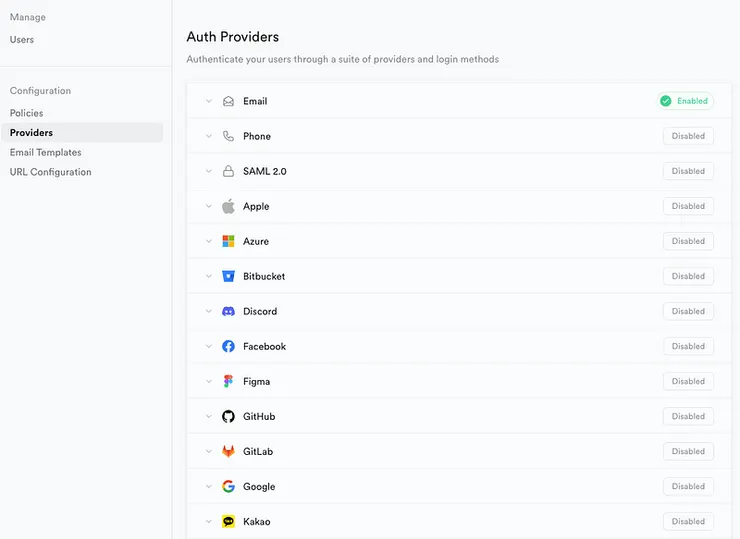
Task: Click the Disabled badge for Phone
Action: 688,136
